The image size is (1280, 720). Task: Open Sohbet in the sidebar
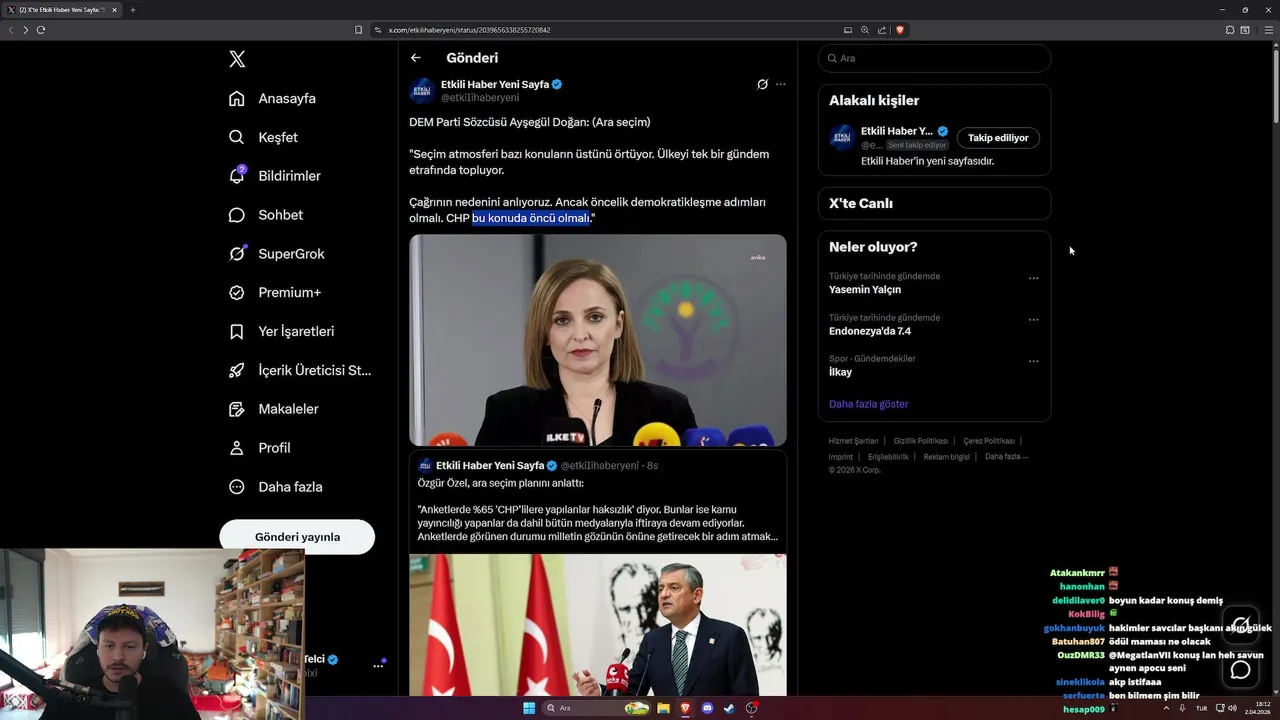point(265,215)
